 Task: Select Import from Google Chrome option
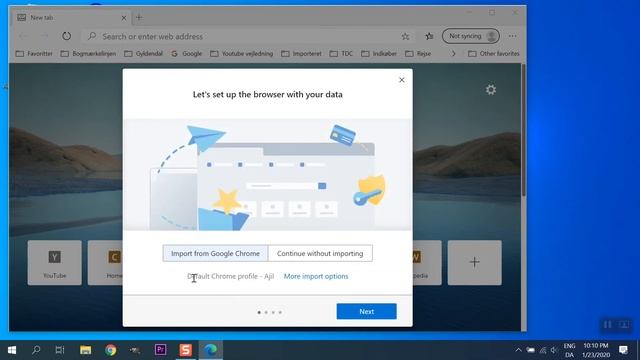(215, 253)
